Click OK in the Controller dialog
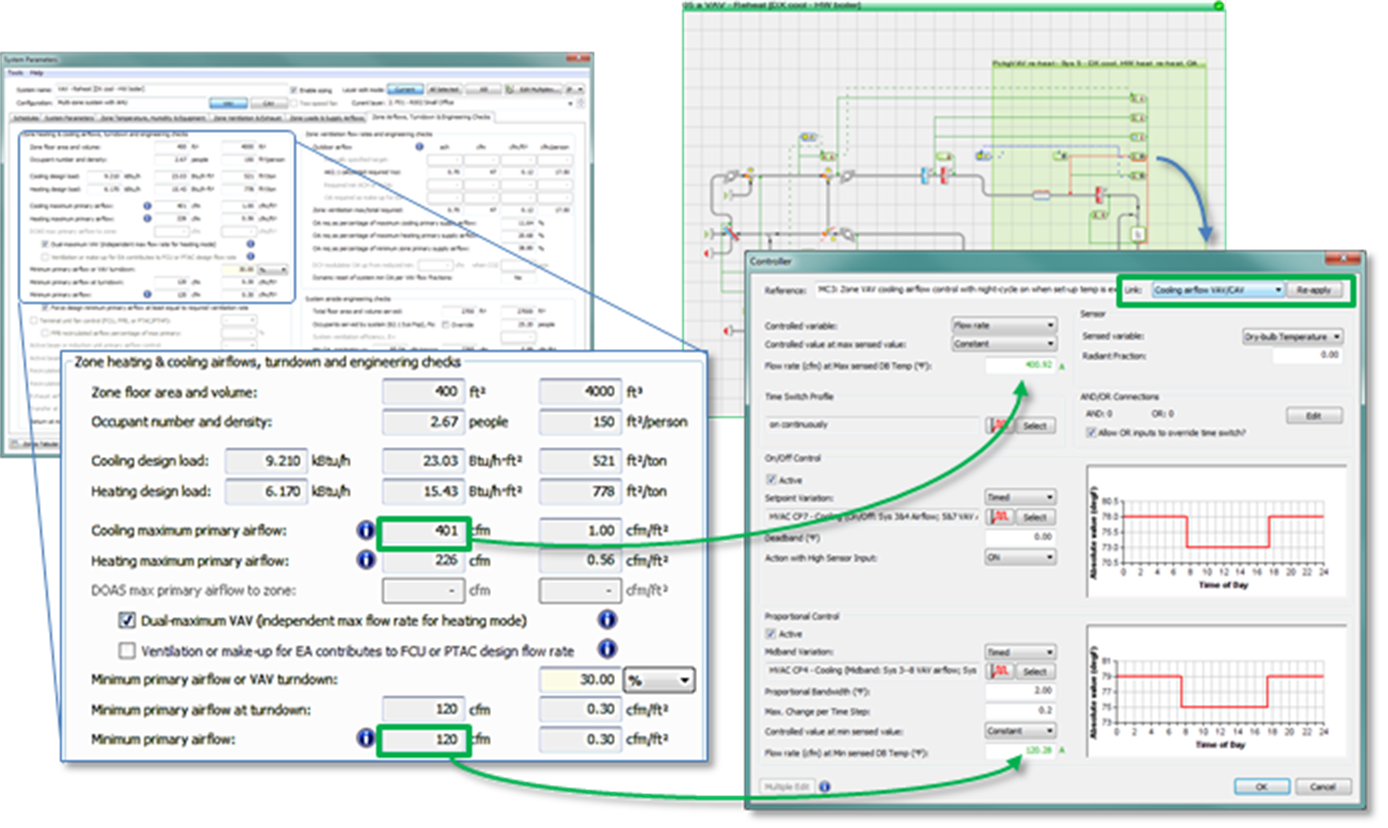 point(1263,787)
